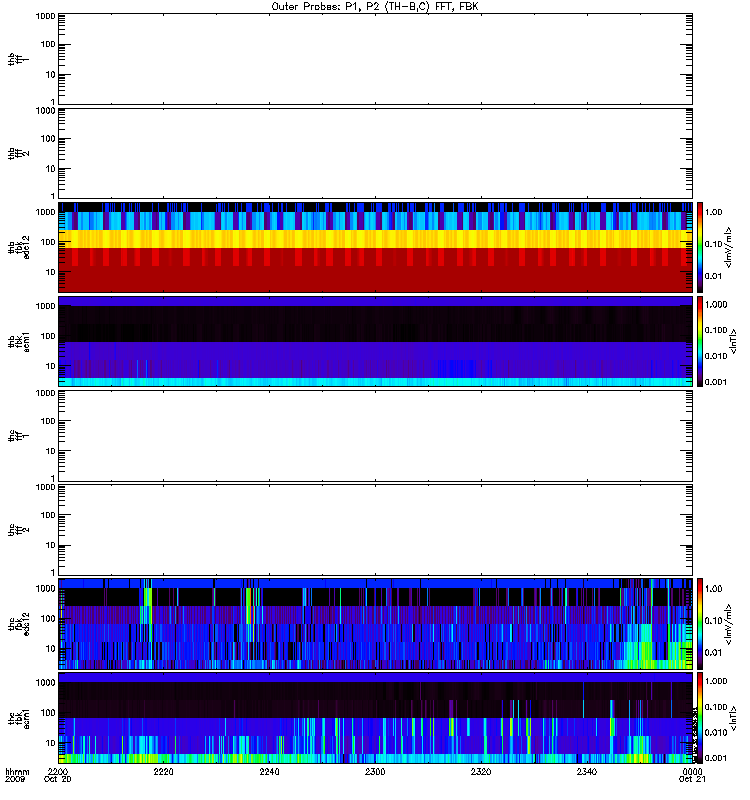Click the '0.010' value on thb scm1 color bar
750x800 pixels.
(x=716, y=356)
